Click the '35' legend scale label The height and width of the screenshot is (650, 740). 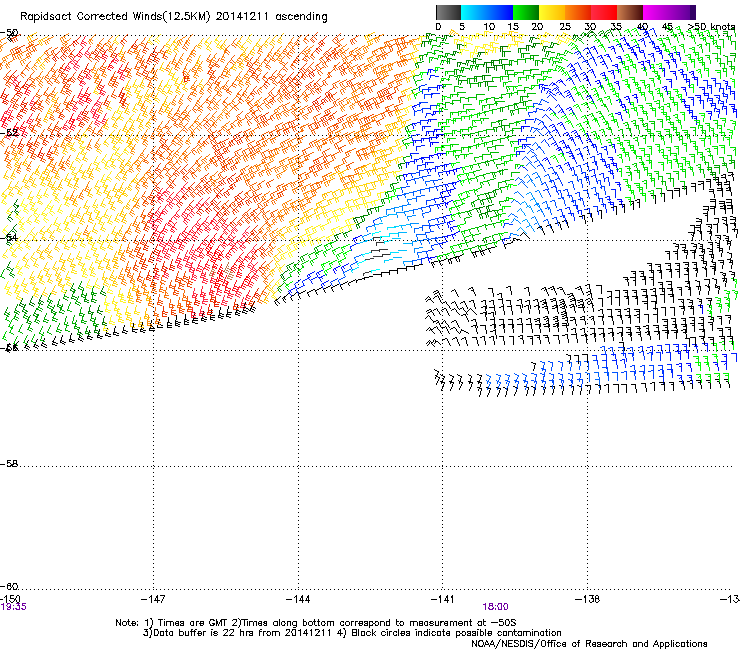coord(616,27)
